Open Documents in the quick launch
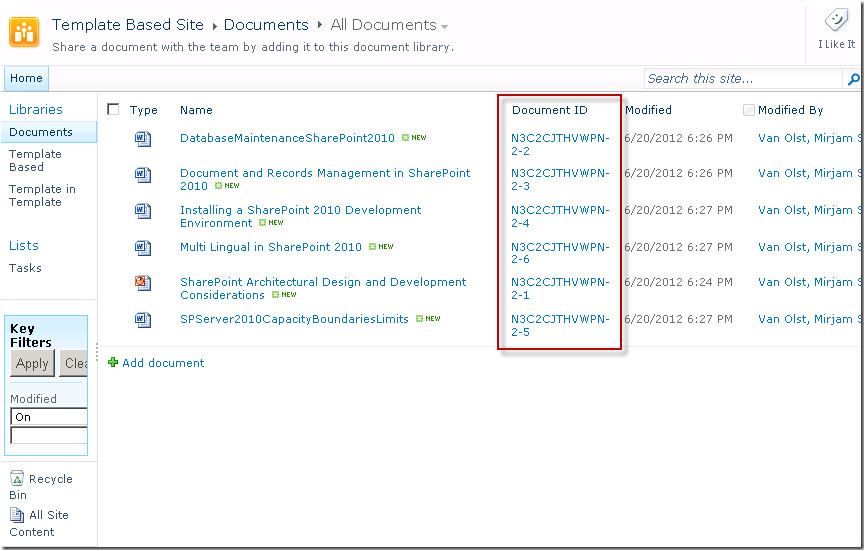Viewport: 865px width, 551px height. click(41, 132)
